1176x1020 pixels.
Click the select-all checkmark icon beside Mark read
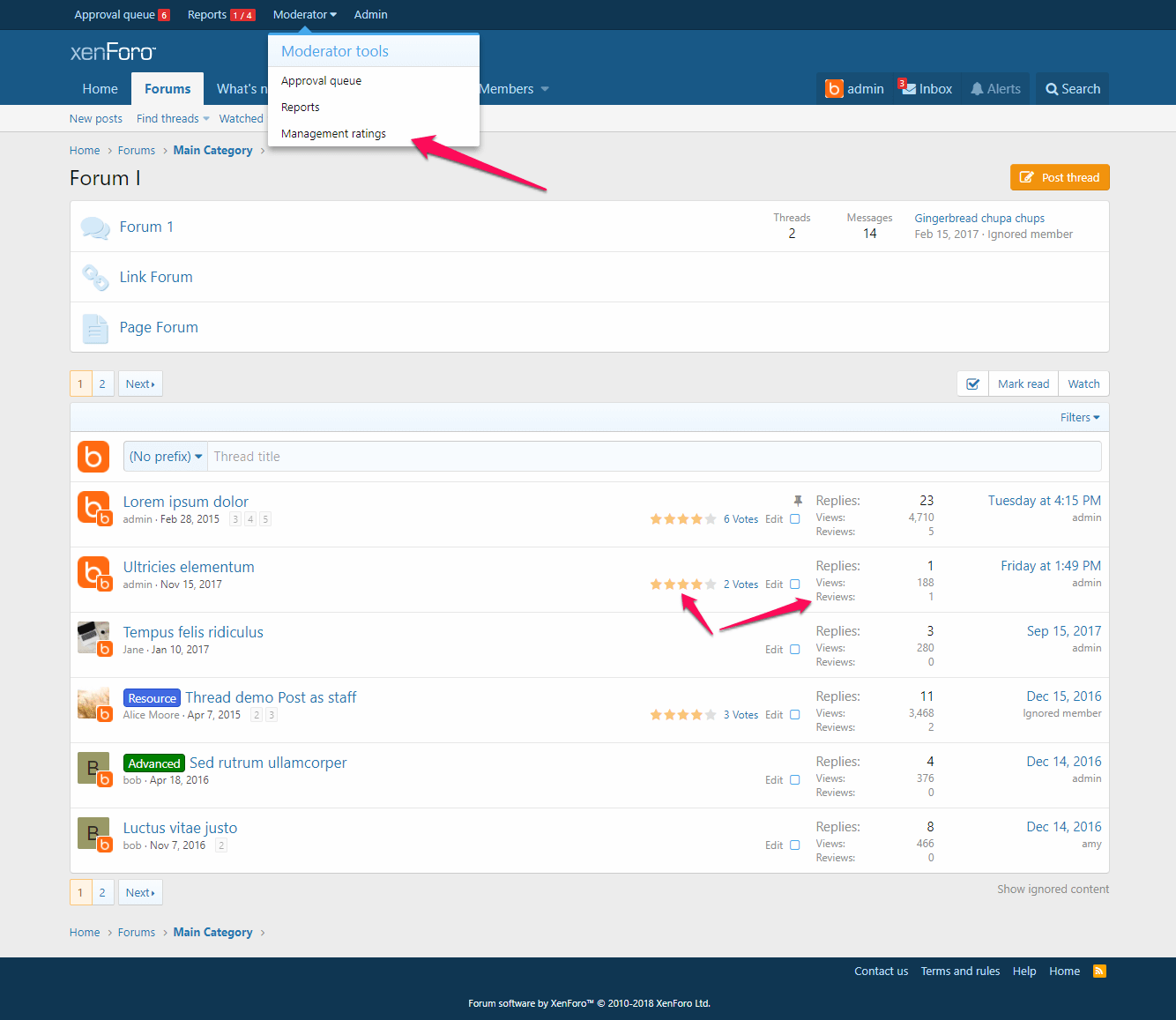pyautogui.click(x=972, y=384)
